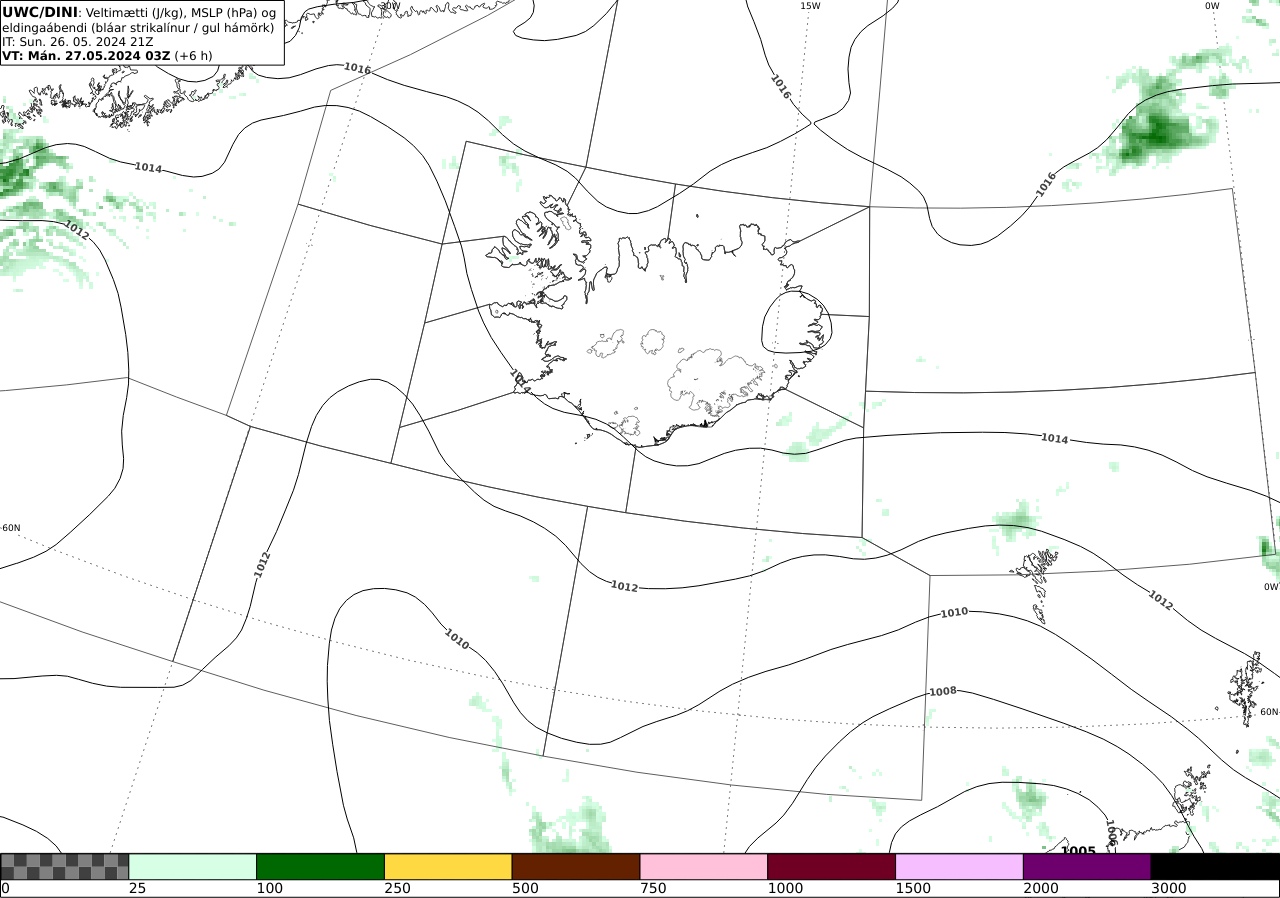Pick the dark green 100–250 legend swatch
The height and width of the screenshot is (898, 1280).
320,866
